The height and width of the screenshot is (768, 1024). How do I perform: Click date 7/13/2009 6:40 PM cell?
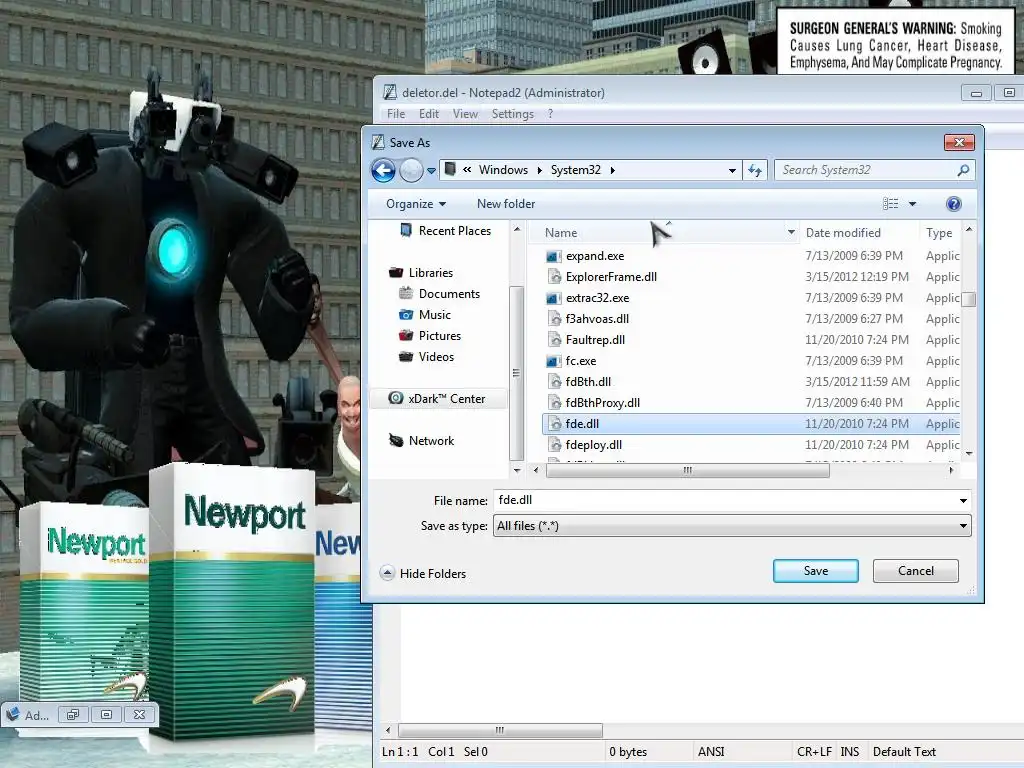[x=854, y=403]
